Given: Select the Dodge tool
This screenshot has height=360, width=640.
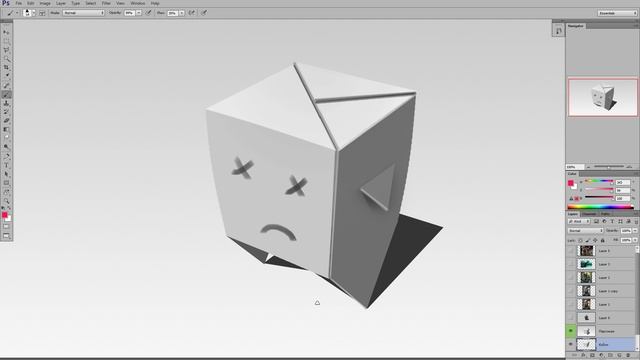Looking at the screenshot, I should (x=6, y=147).
